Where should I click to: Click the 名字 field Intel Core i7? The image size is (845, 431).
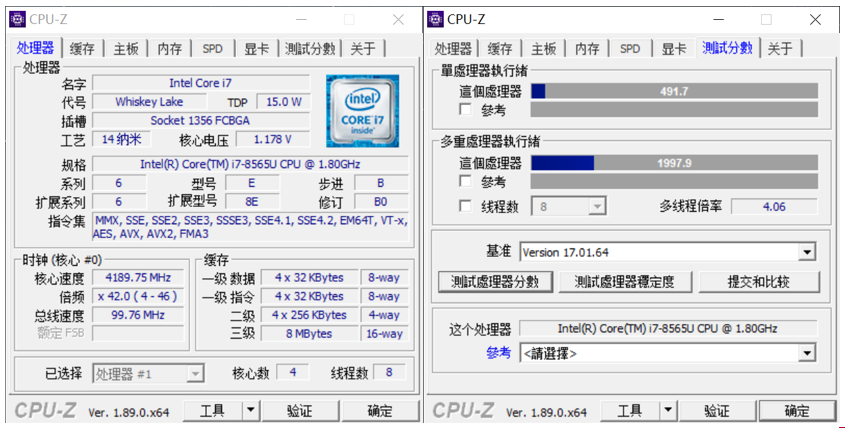click(200, 83)
